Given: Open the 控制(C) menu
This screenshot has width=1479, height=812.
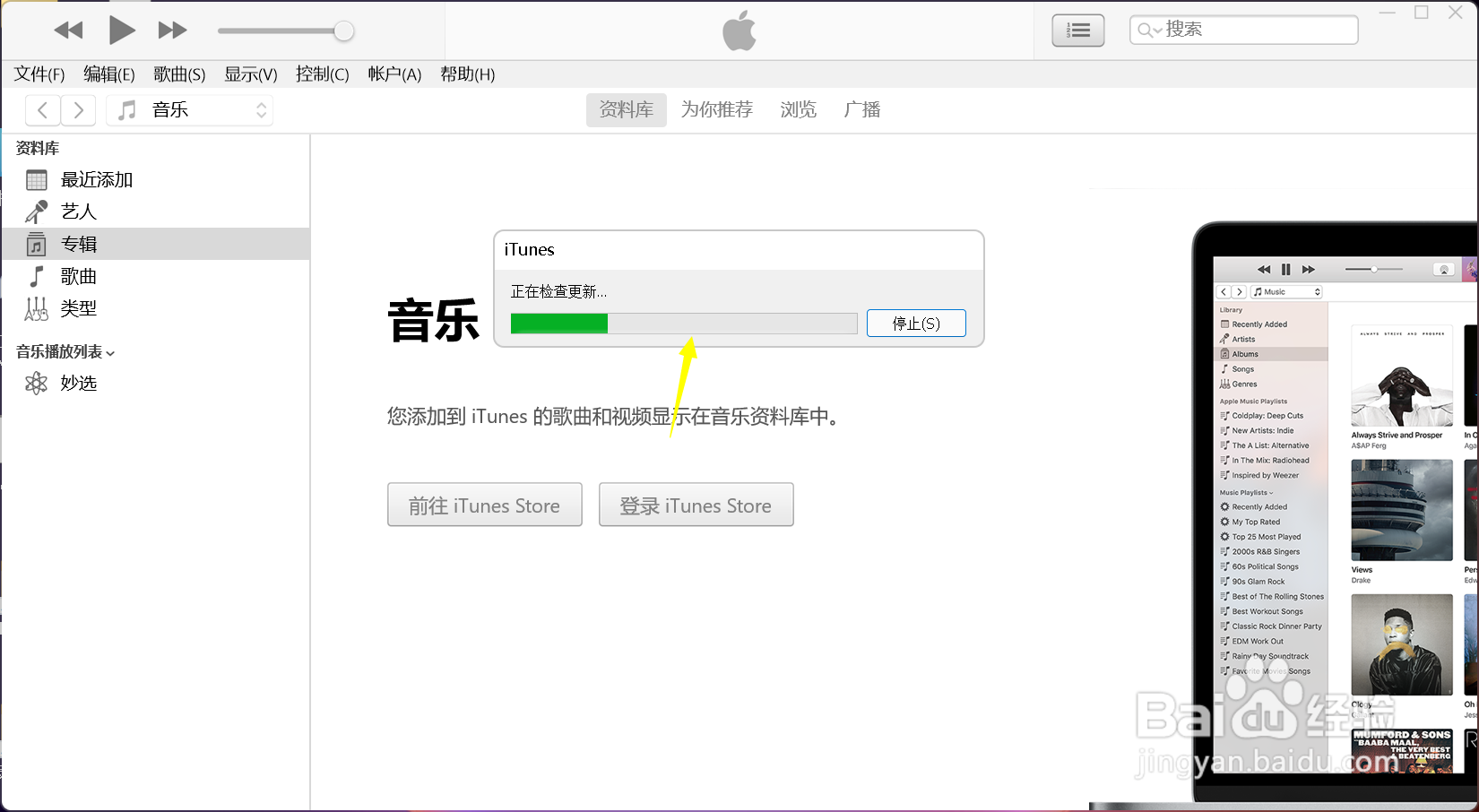Looking at the screenshot, I should (x=323, y=74).
